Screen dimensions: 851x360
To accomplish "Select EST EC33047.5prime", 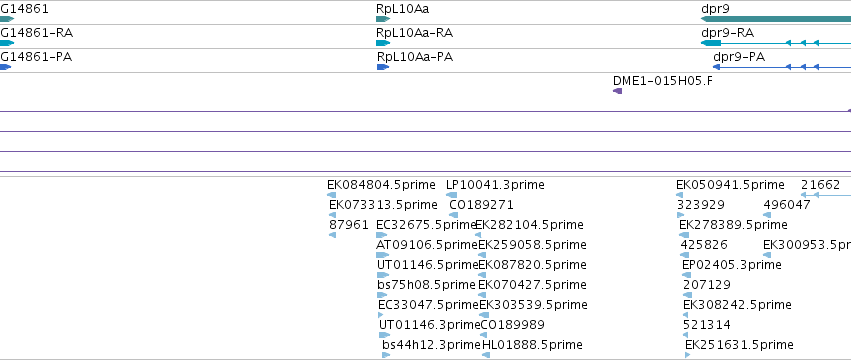I will click(429, 306).
